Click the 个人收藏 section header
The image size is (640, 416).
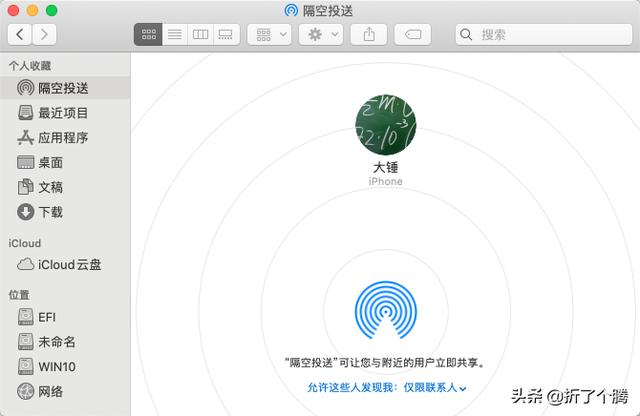pyautogui.click(x=30, y=66)
